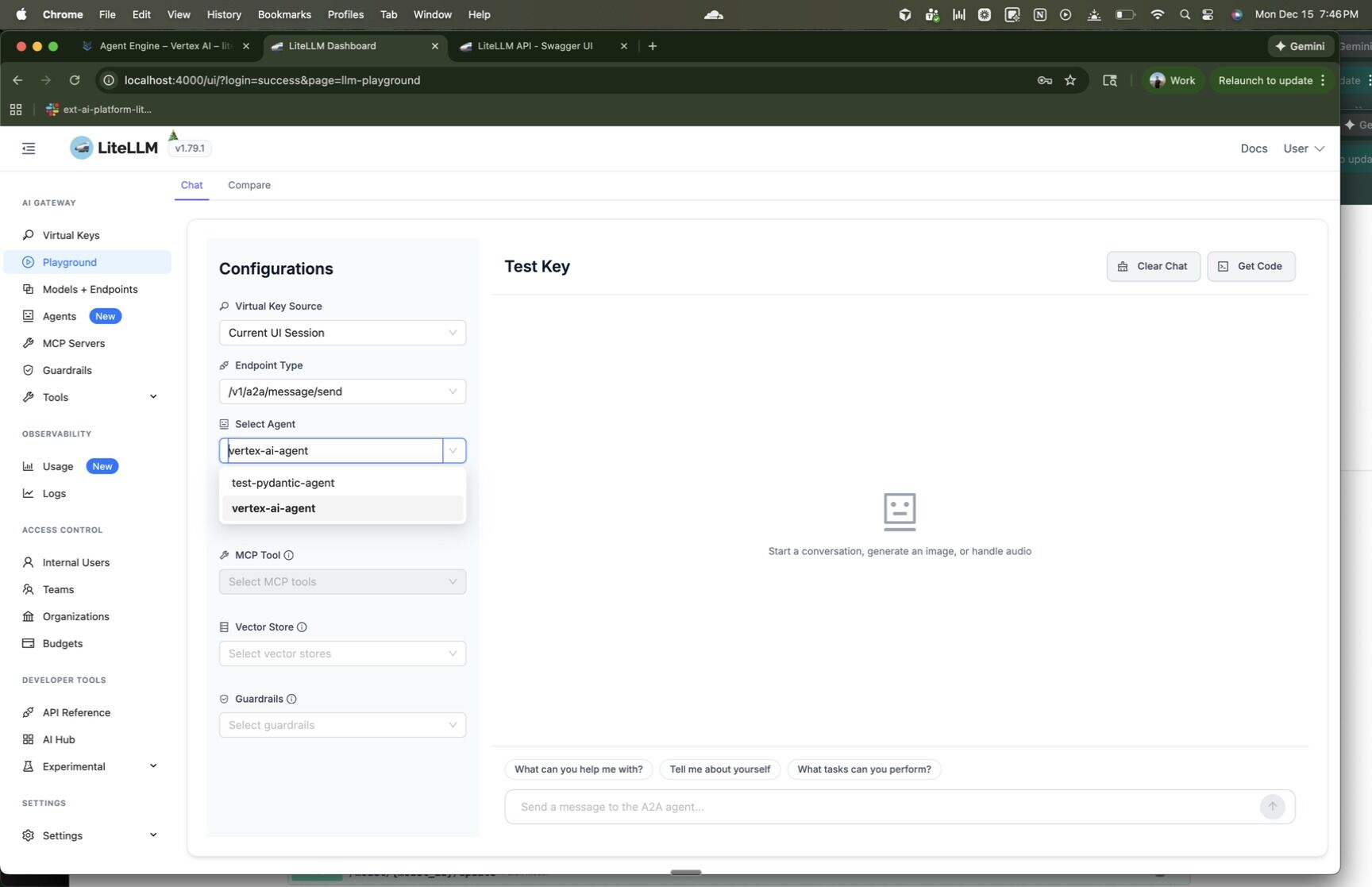Switch to Agent Engine – Vertex AI tab
1372x887 pixels.
(x=166, y=46)
